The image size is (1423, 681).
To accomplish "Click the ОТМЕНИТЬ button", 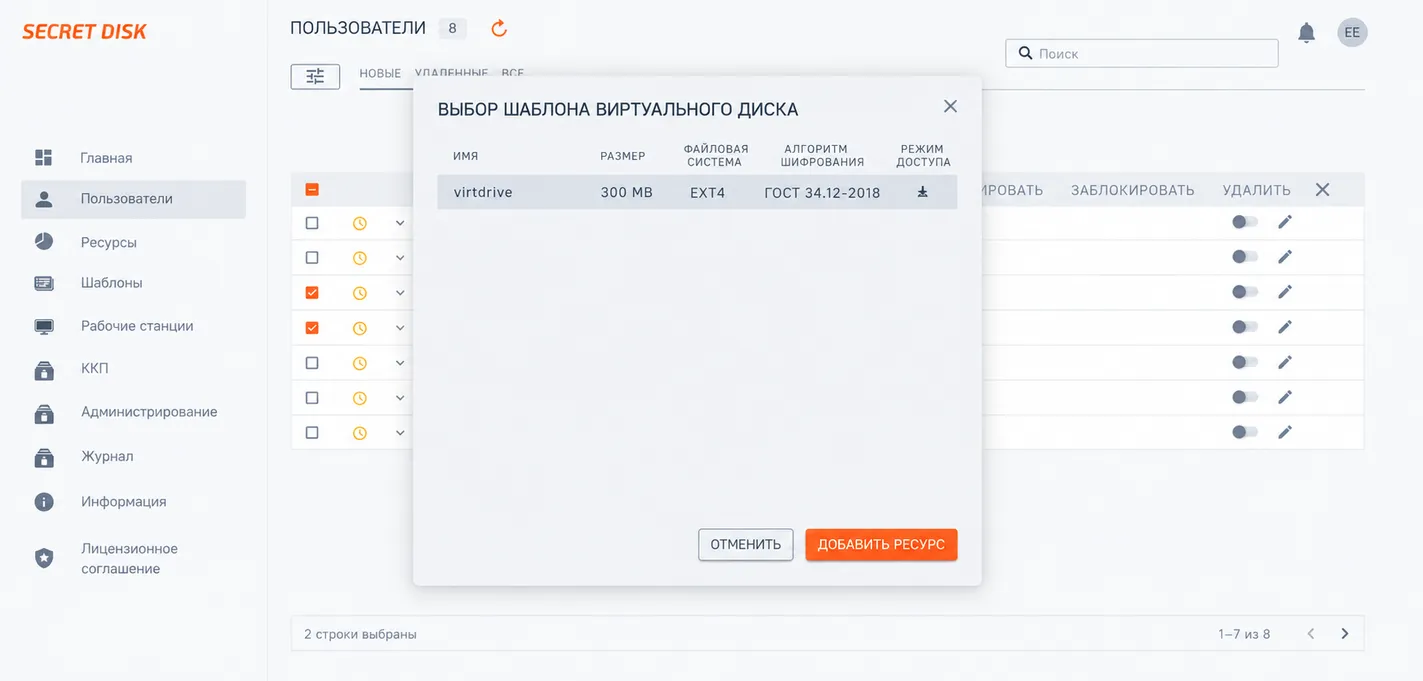I will coord(746,545).
